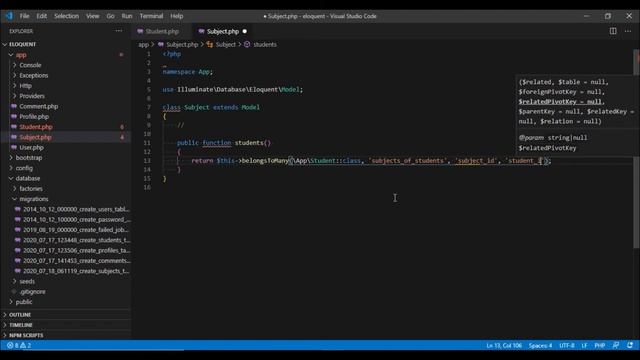
Task: Open the create_students migration file
Action: click(76, 240)
